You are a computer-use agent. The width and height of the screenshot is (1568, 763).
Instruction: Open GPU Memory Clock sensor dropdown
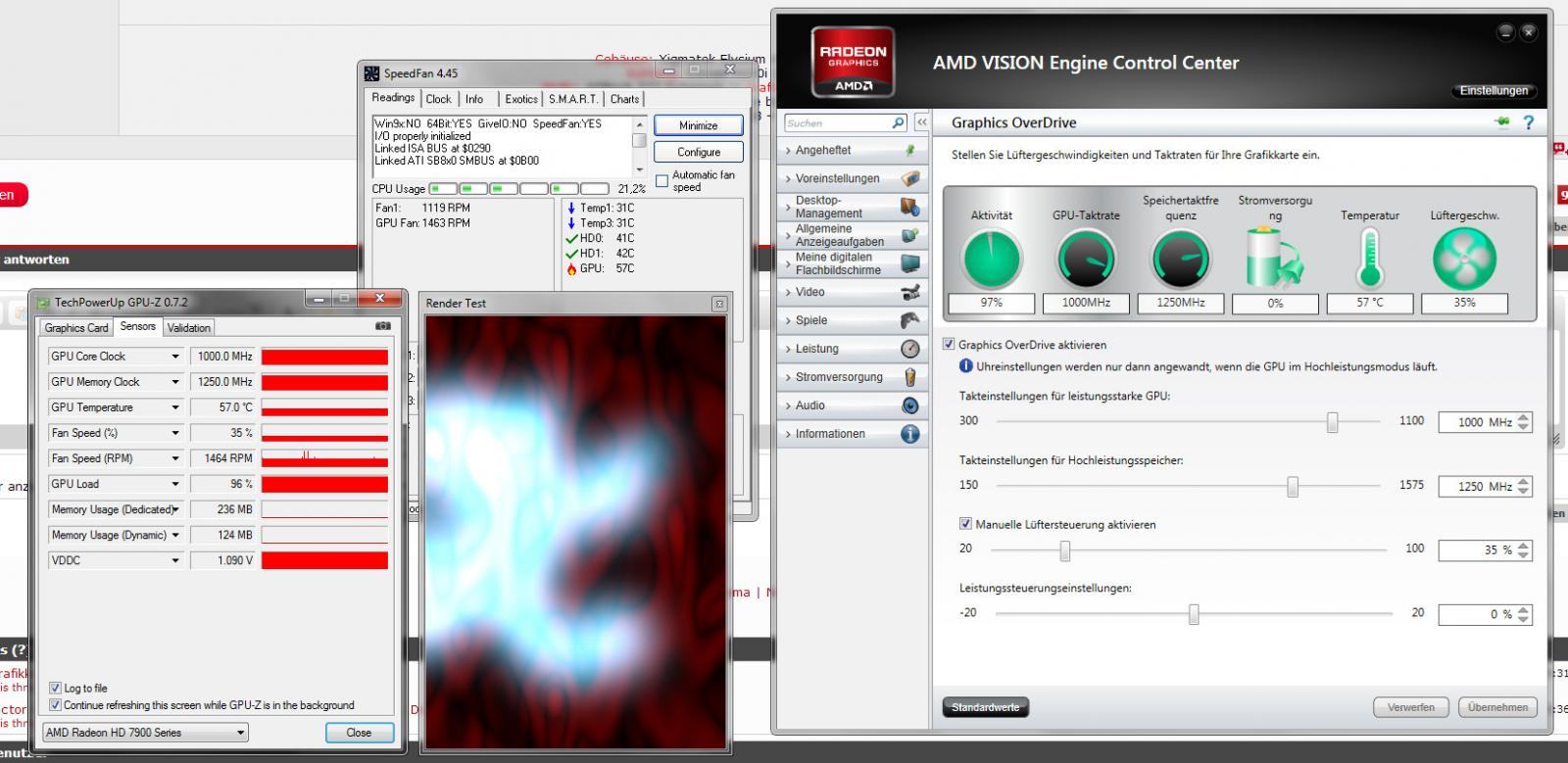(175, 382)
